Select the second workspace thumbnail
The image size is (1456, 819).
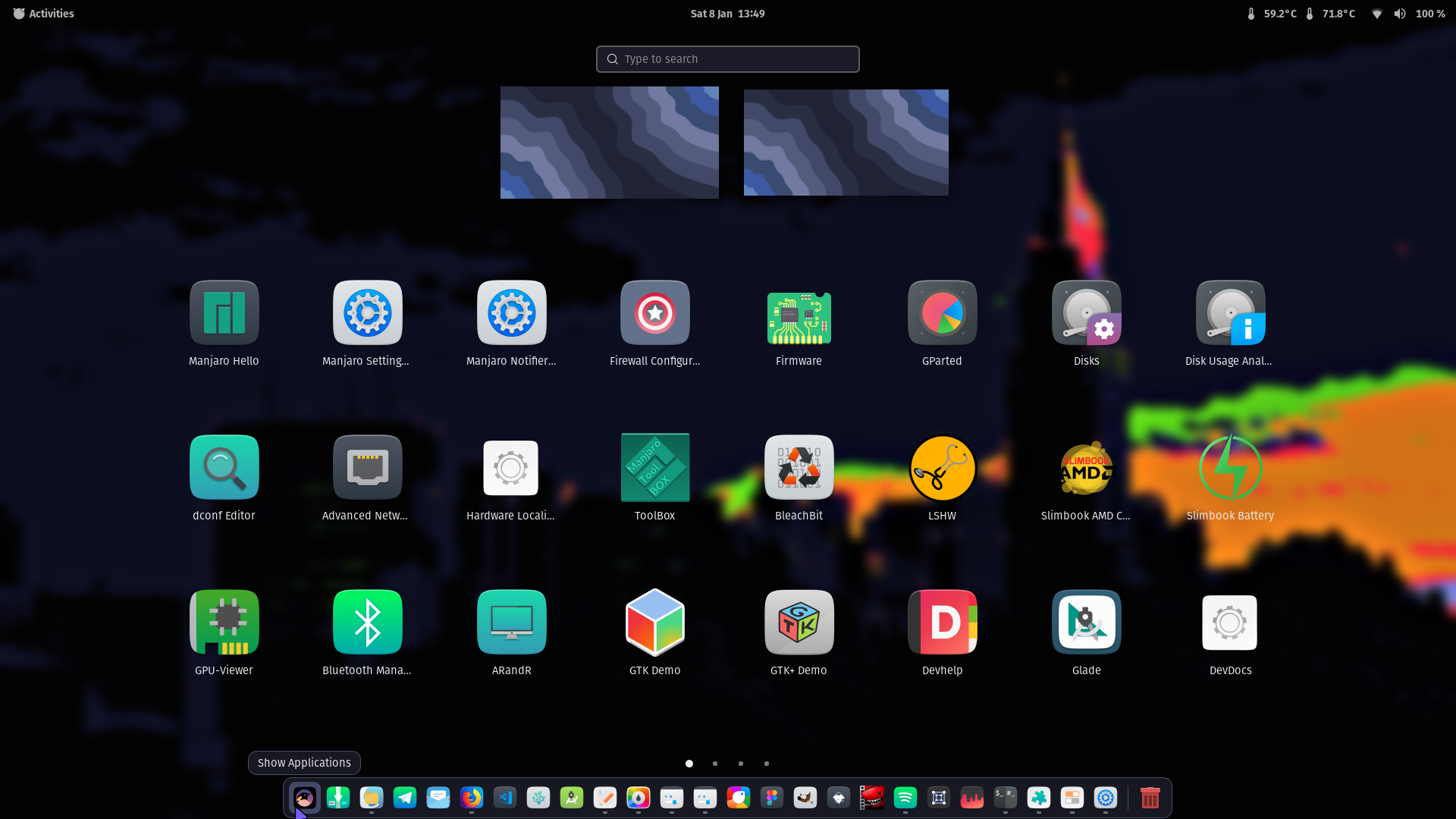pos(846,143)
